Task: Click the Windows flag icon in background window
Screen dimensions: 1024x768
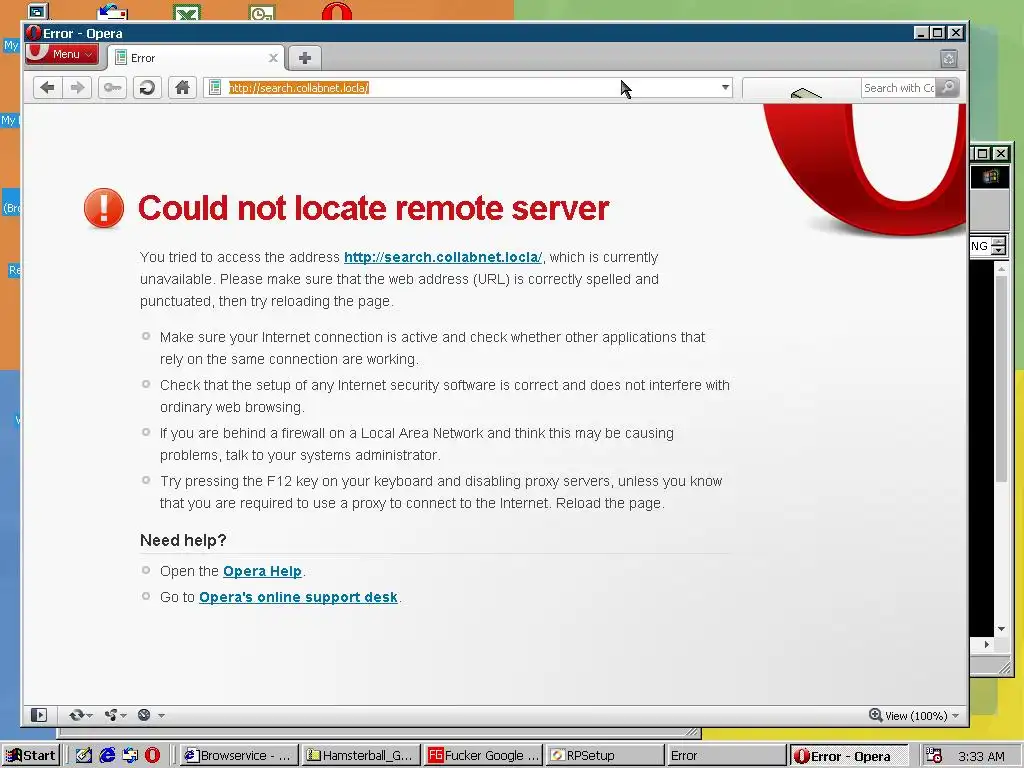Action: (x=990, y=177)
